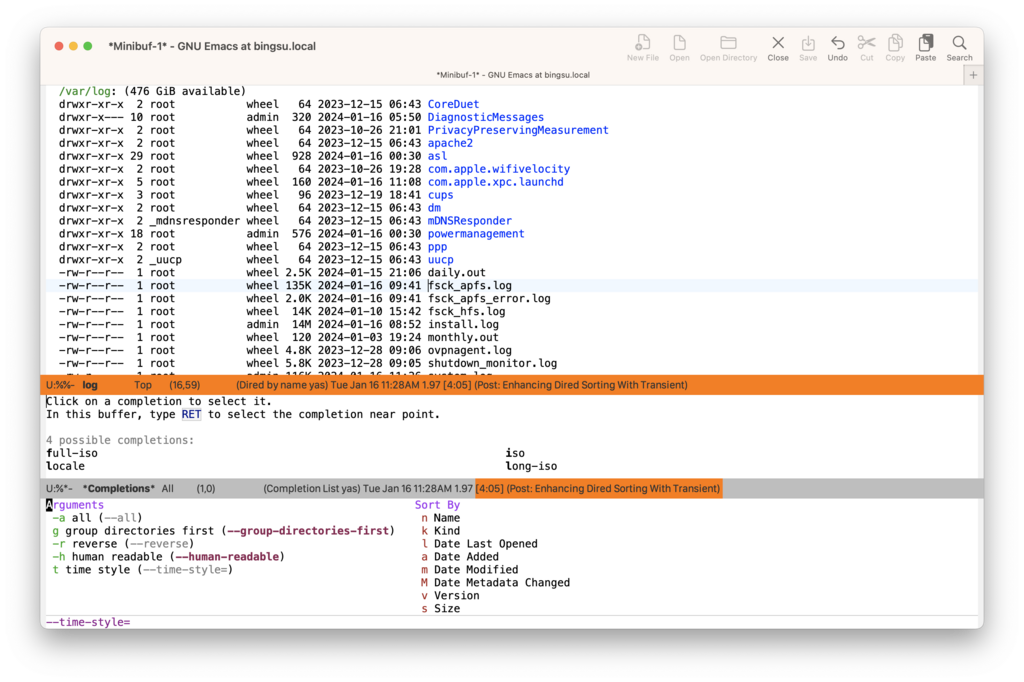Click the monthly.out file entry
This screenshot has height=682, width=1024.
pyautogui.click(x=463, y=338)
